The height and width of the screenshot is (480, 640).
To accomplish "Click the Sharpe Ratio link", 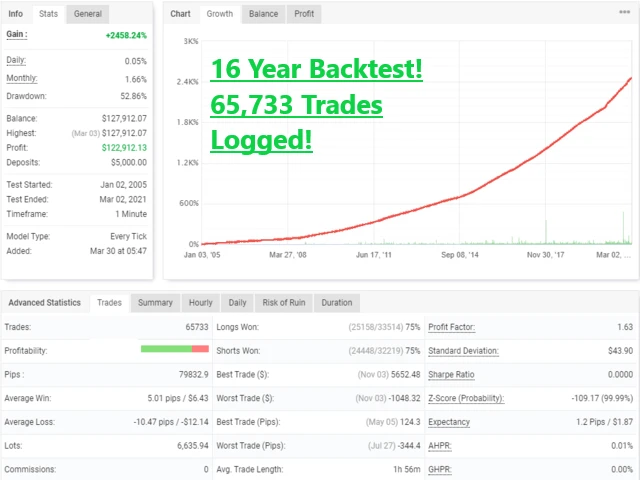I will point(453,374).
